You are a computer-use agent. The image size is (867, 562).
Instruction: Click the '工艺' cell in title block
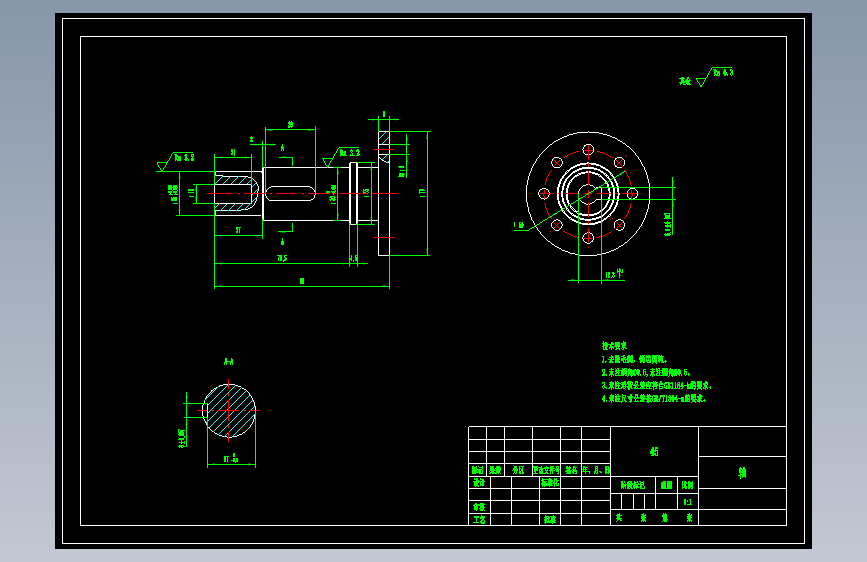tap(479, 519)
